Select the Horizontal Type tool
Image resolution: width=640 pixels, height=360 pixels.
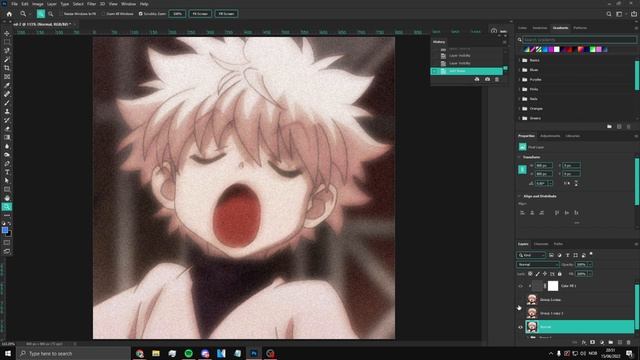coord(7,172)
